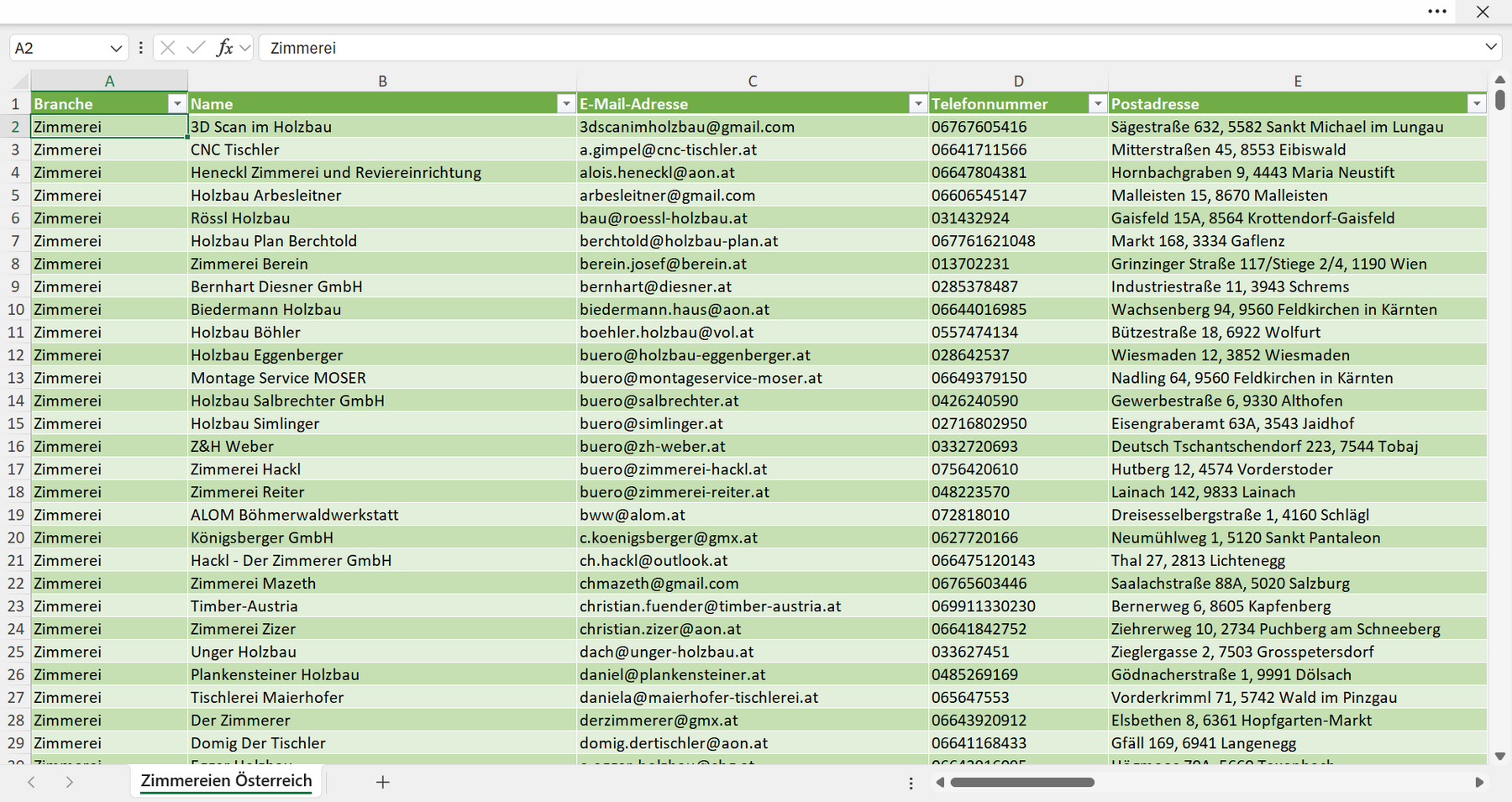Select row 2 header
Image resolution: width=1512 pixels, height=802 pixels.
tap(15, 127)
